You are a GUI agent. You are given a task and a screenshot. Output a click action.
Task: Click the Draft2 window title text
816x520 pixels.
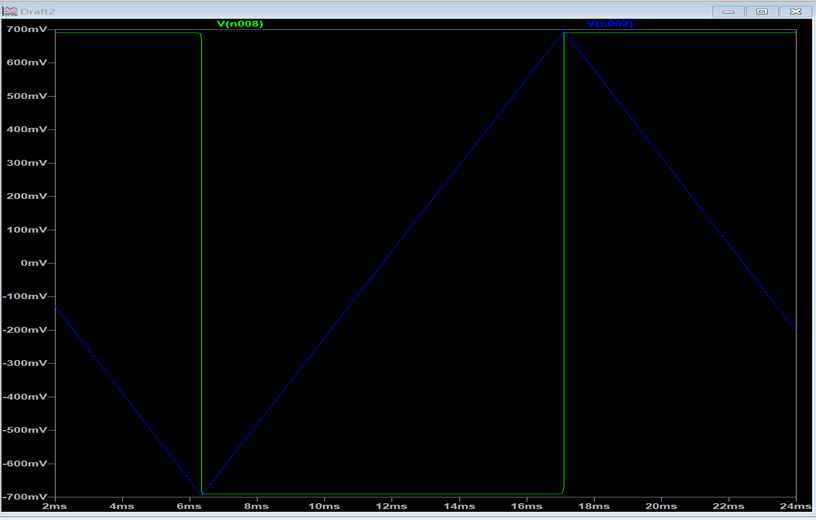(37, 10)
